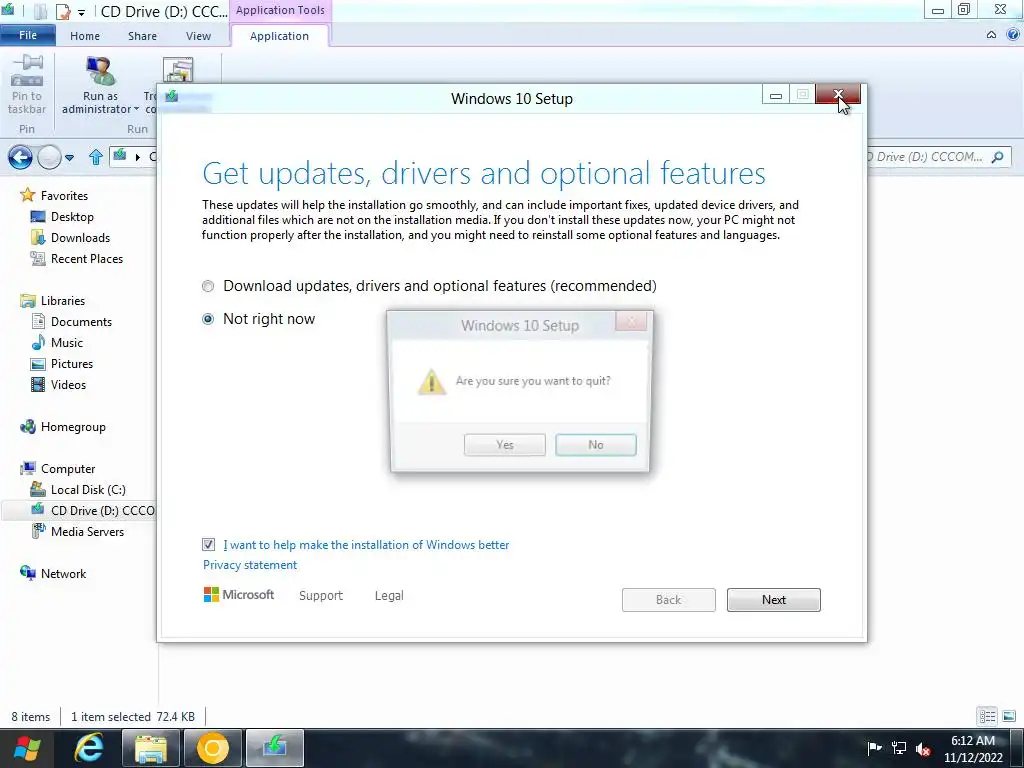
Task: Click Yes in the quit confirmation dialog
Action: click(504, 445)
